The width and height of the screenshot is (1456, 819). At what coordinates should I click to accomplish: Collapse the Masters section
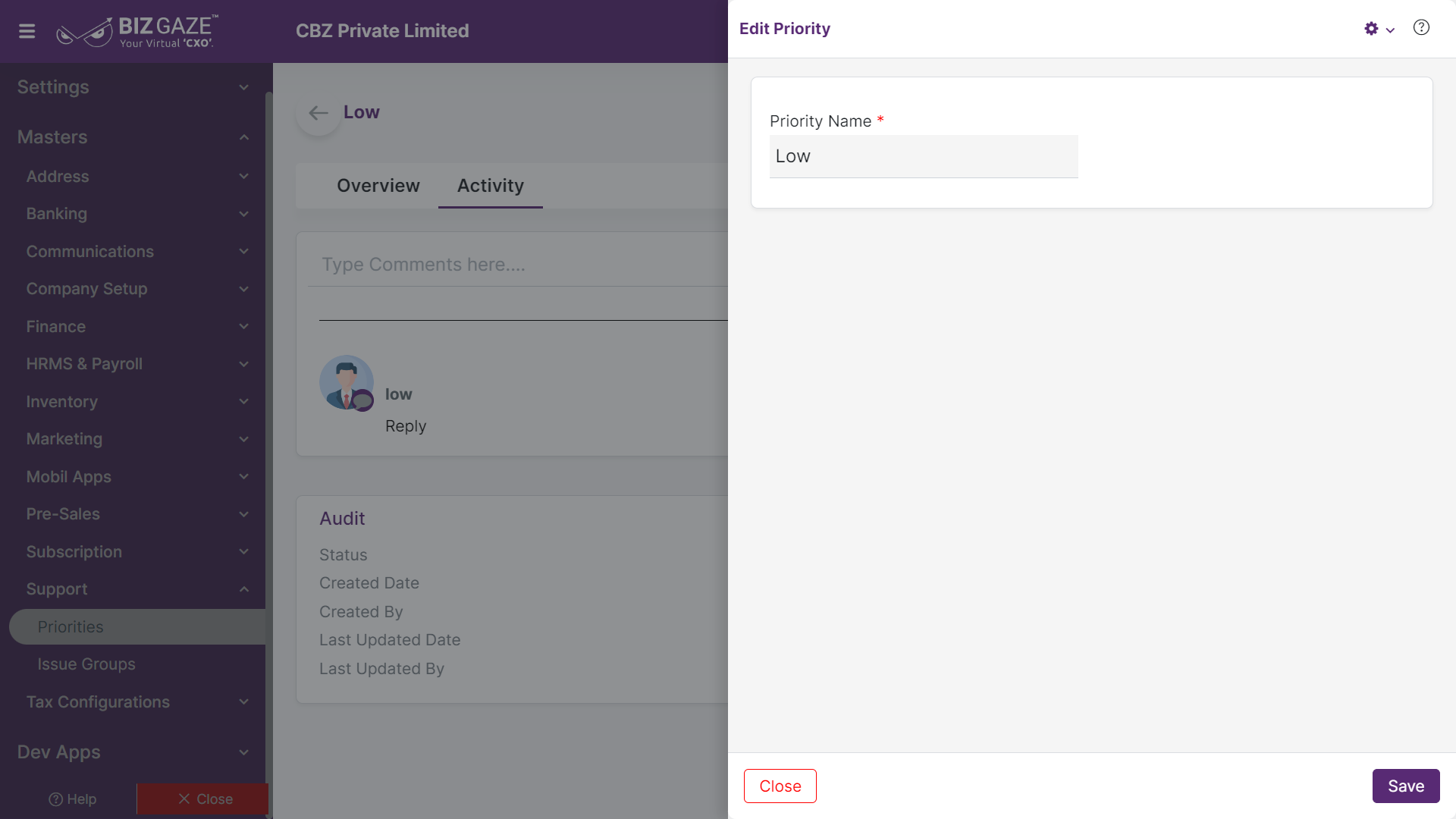(133, 137)
